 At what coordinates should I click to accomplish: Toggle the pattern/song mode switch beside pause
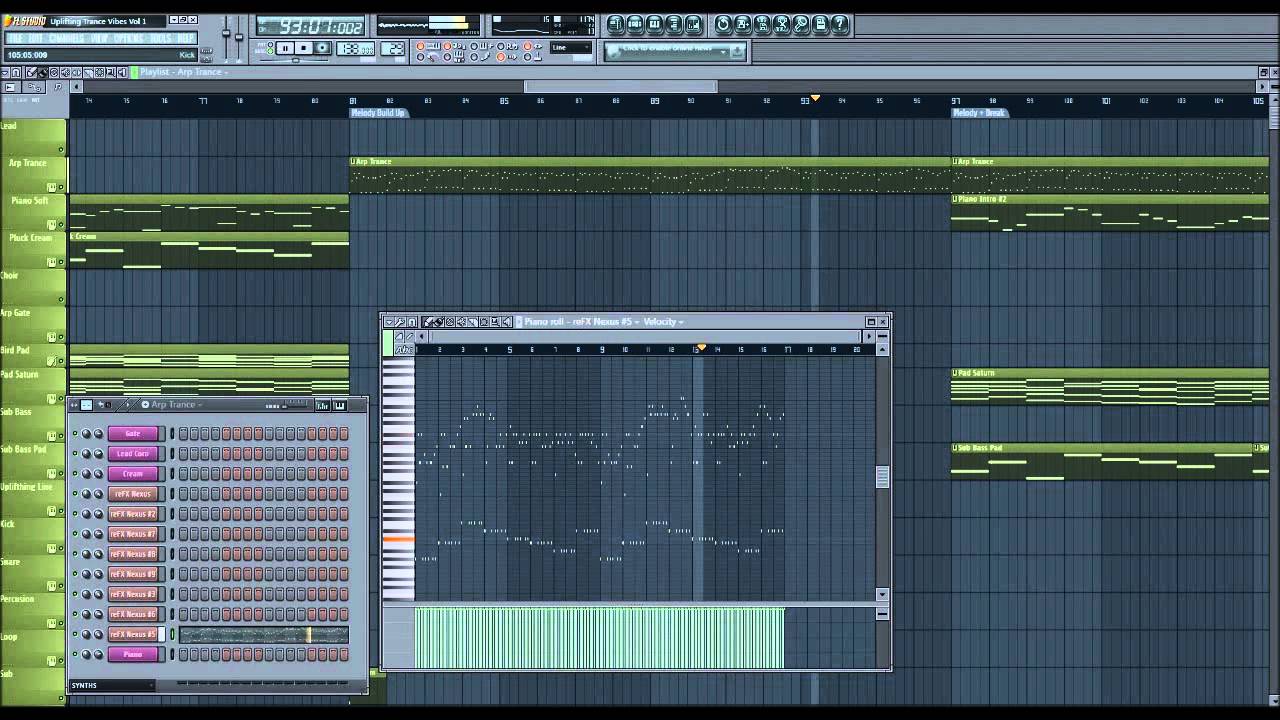270,48
